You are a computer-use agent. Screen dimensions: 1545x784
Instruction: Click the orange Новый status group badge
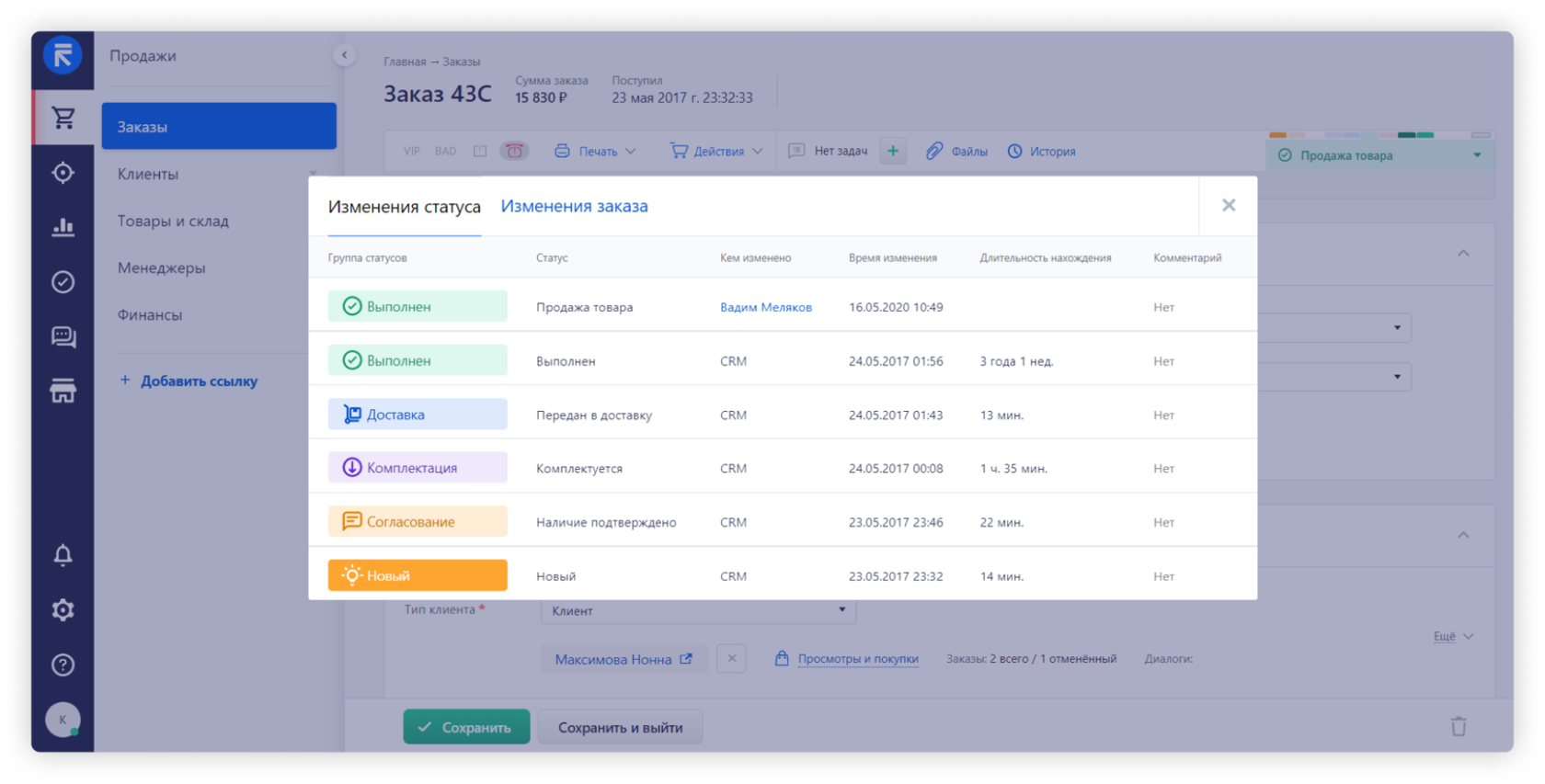(418, 575)
